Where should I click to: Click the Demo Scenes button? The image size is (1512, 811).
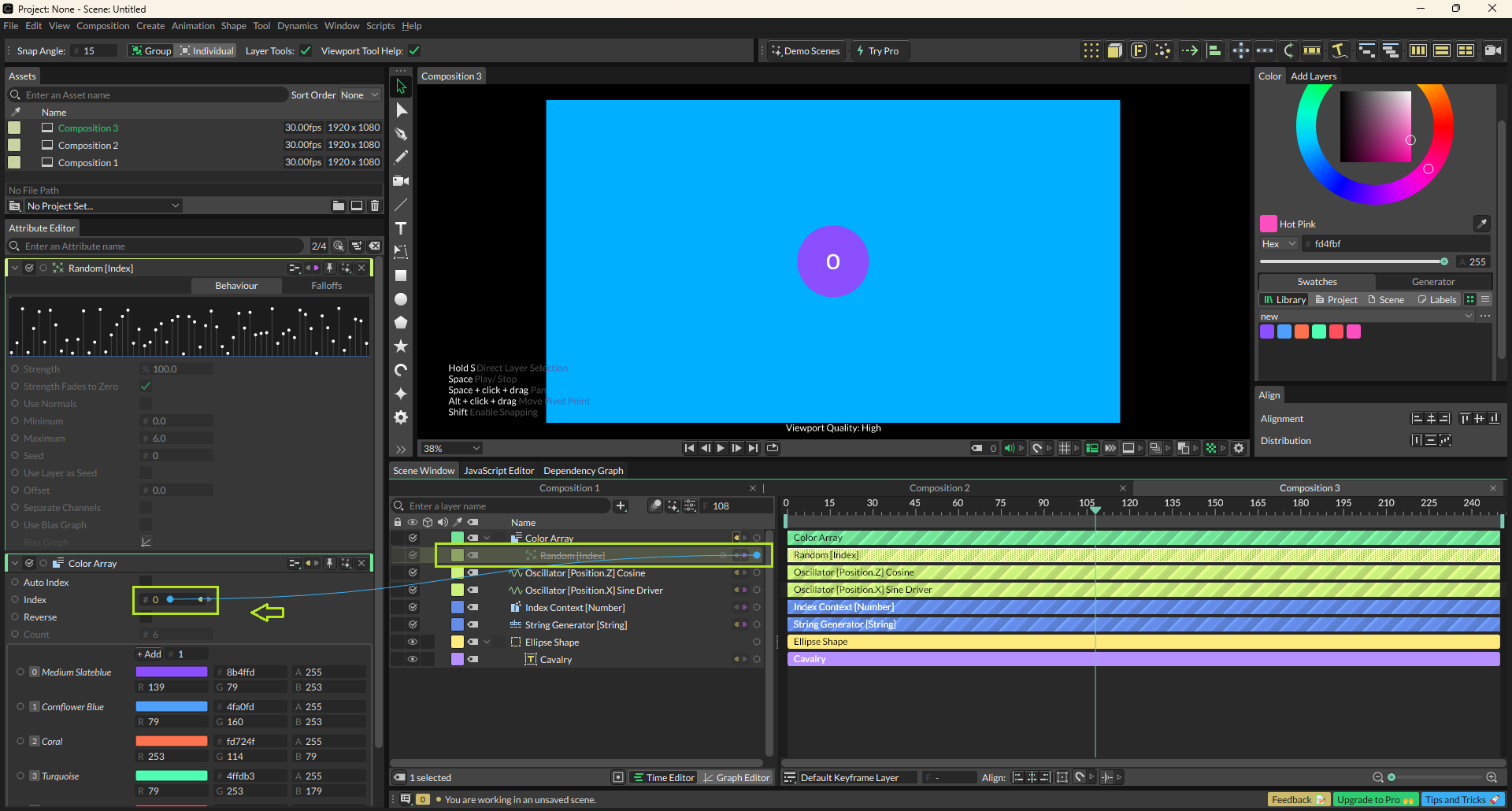coord(806,51)
